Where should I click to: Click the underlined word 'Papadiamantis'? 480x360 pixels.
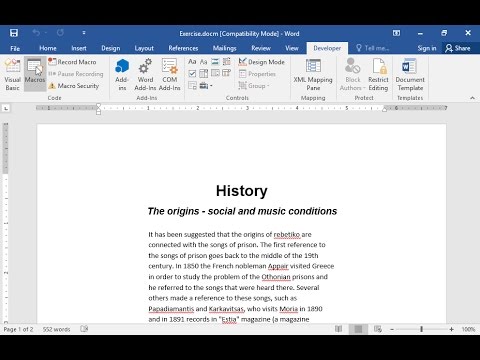[171, 309]
